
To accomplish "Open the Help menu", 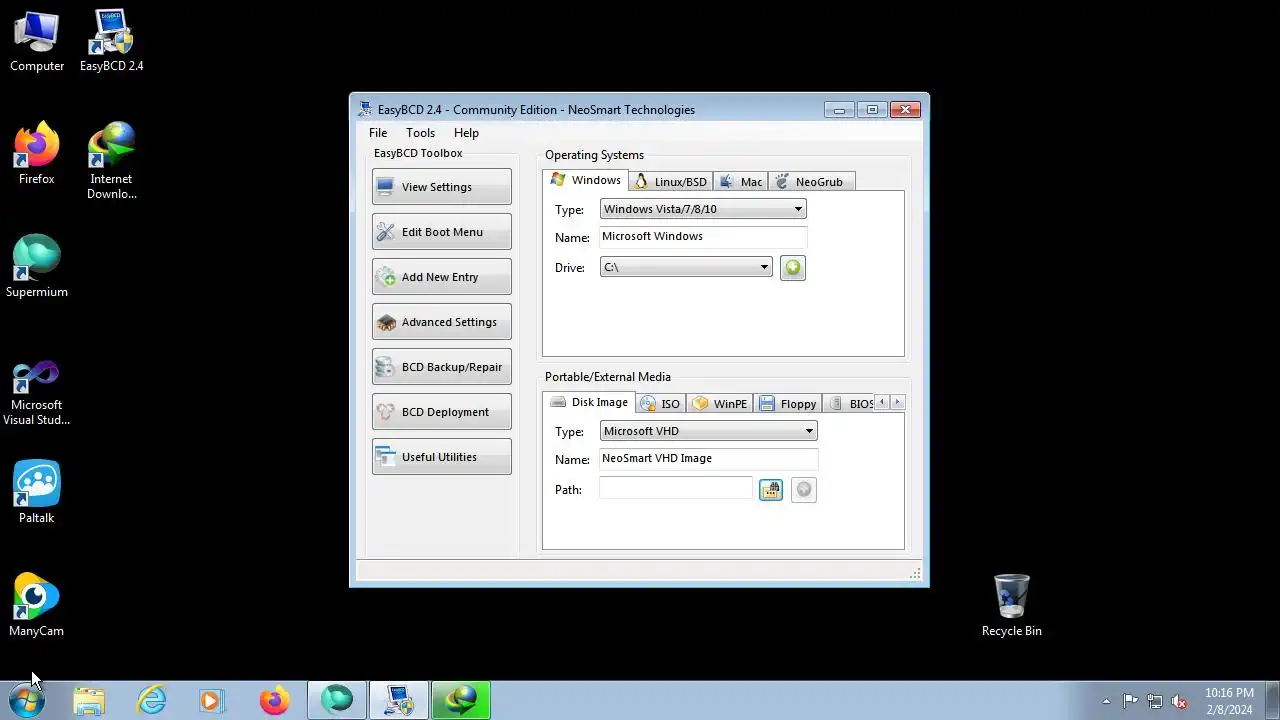I will point(466,133).
